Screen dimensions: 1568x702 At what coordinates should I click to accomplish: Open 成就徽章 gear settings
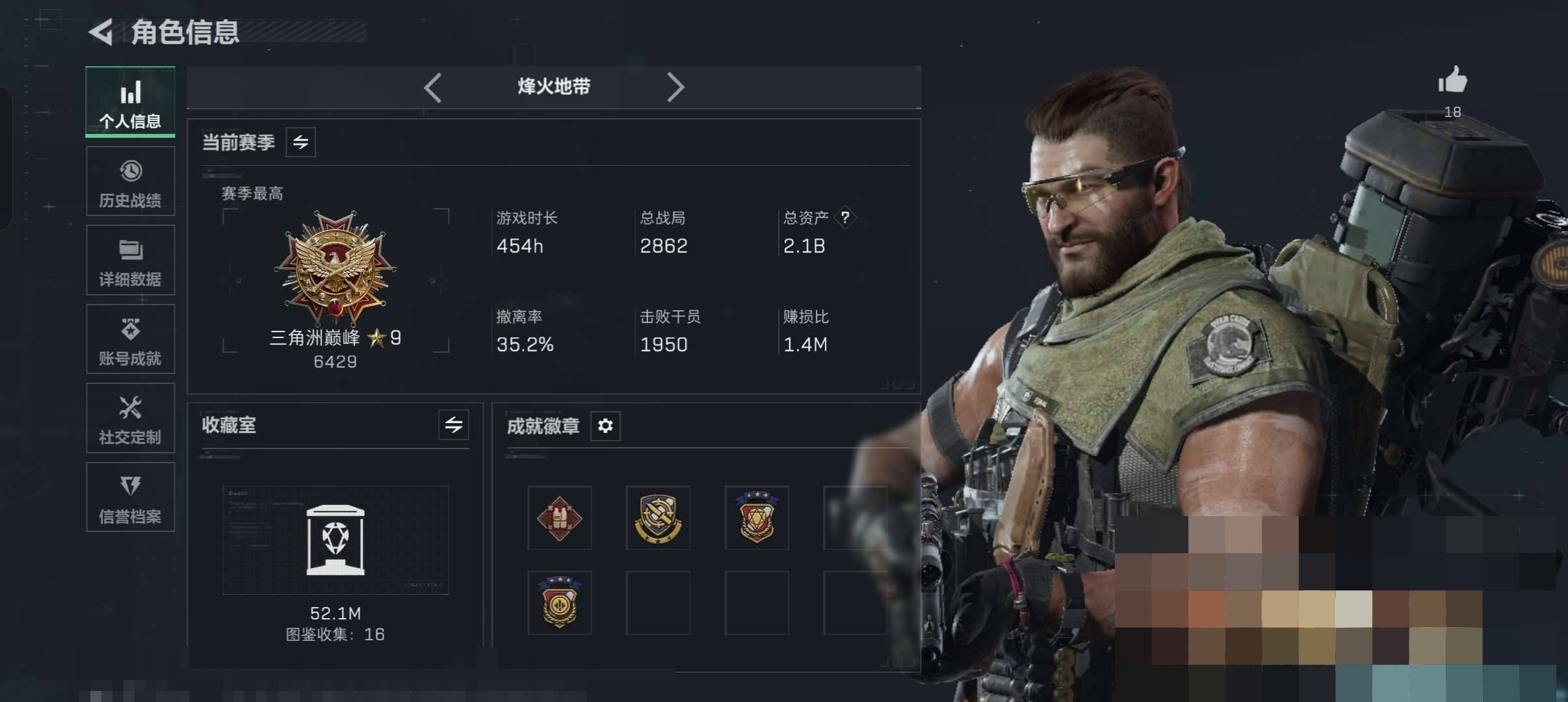coord(605,426)
